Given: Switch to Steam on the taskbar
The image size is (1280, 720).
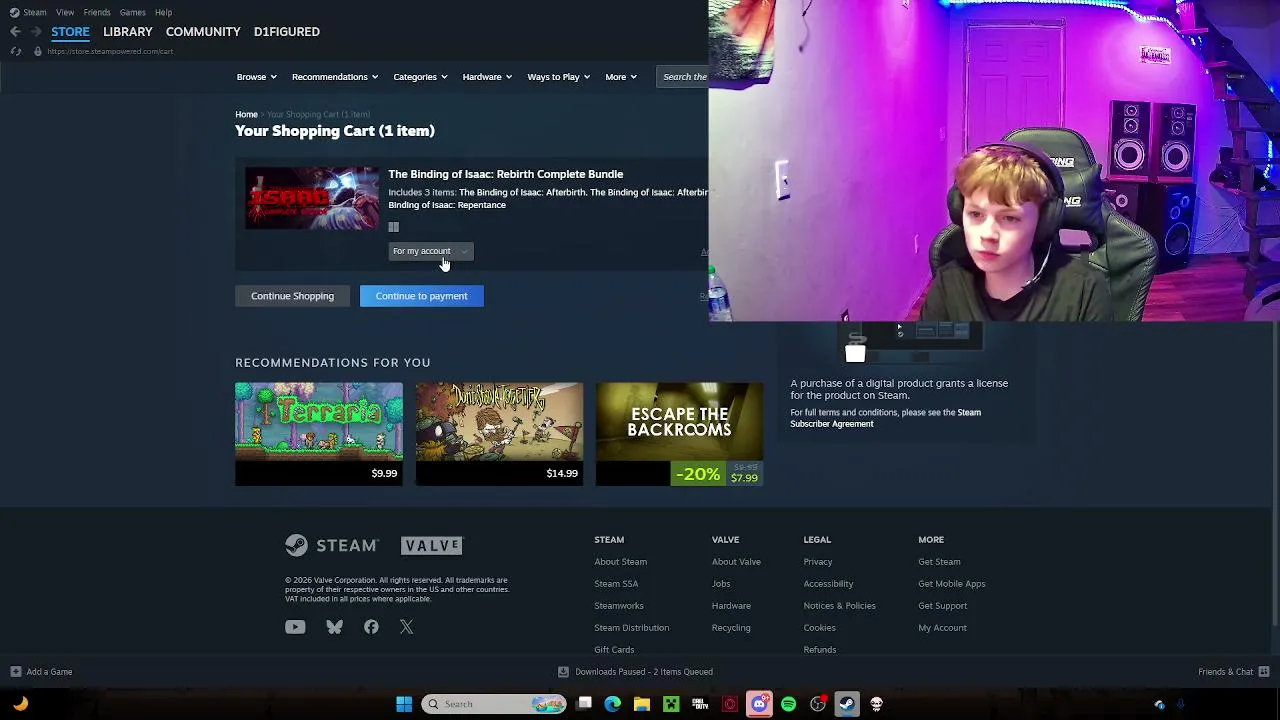Looking at the screenshot, I should pos(847,704).
